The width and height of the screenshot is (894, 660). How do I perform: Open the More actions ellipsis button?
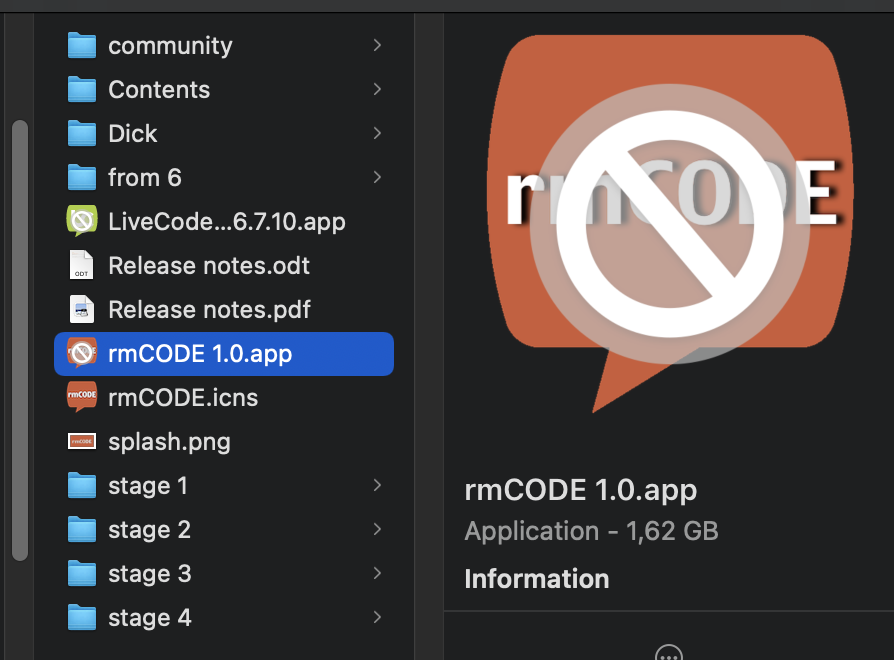[669, 654]
